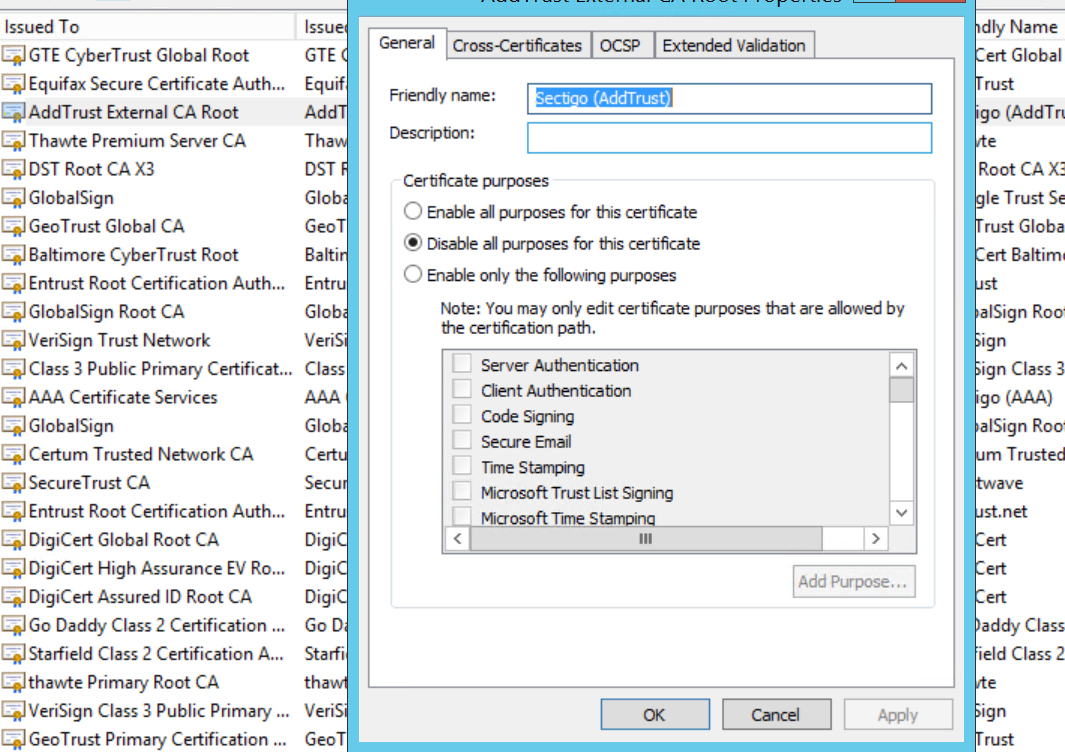Click the AAA Certificate Services icon
This screenshot has width=1065, height=752.
[x=14, y=397]
